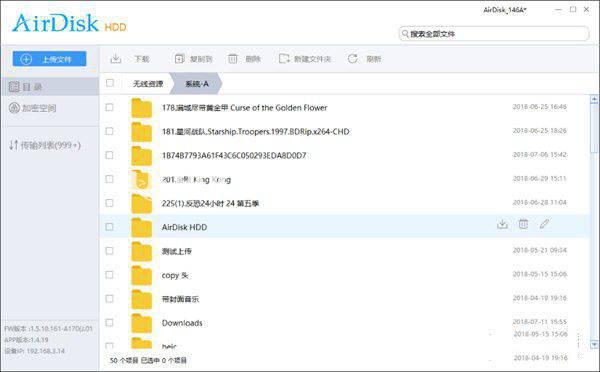Toggle the select-all checkbox in breadcrumb bar

(x=110, y=83)
